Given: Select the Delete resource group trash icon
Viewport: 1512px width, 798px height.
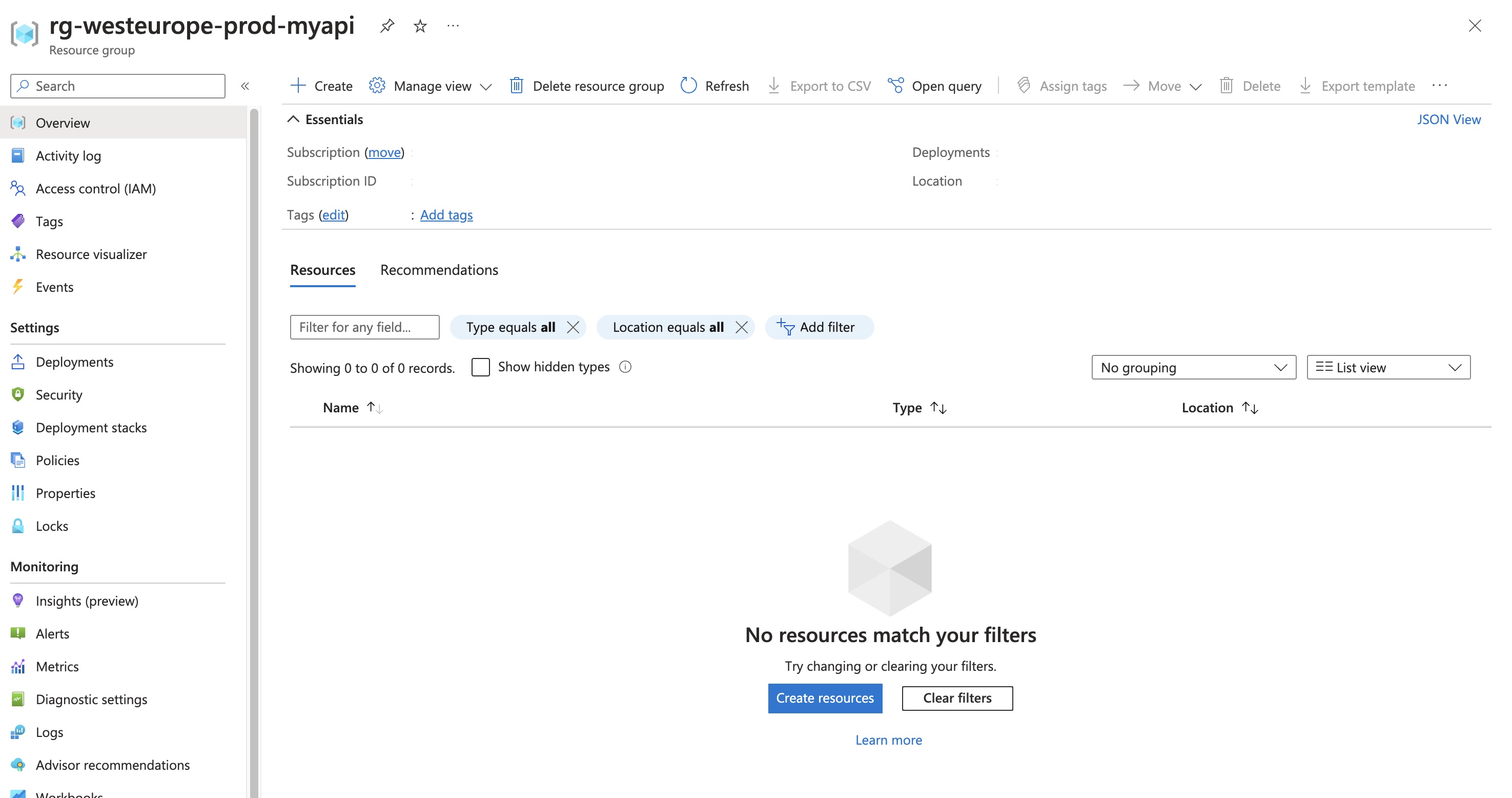Looking at the screenshot, I should pyautogui.click(x=517, y=86).
